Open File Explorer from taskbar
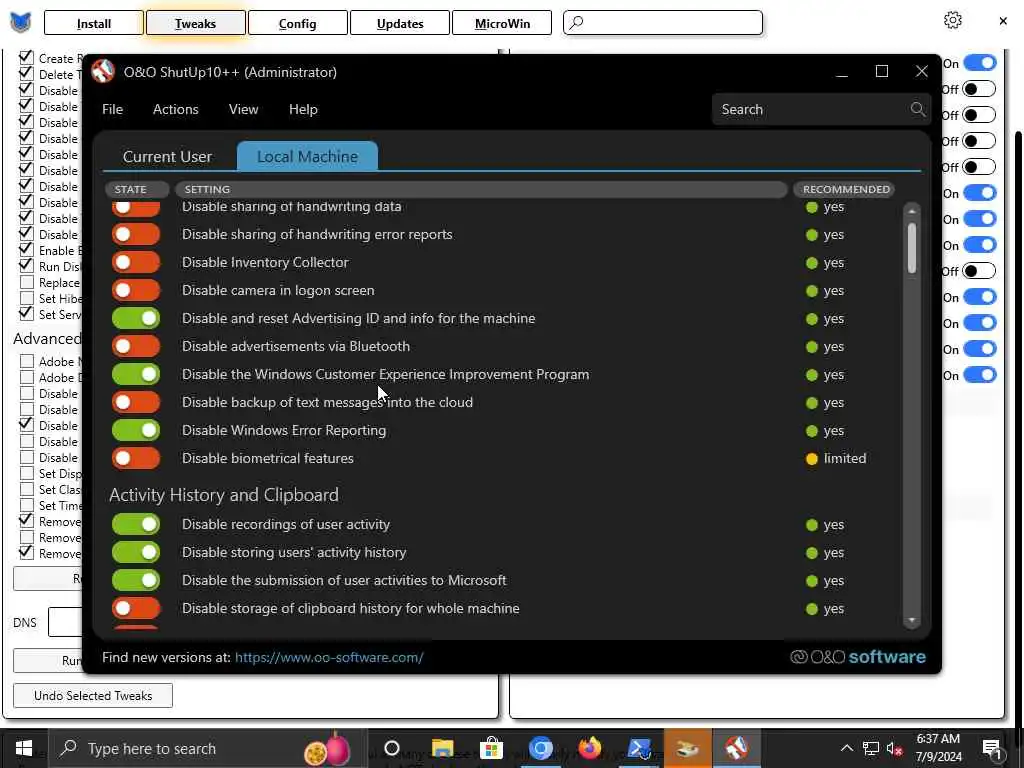Viewport: 1024px width, 768px height. tap(442, 748)
